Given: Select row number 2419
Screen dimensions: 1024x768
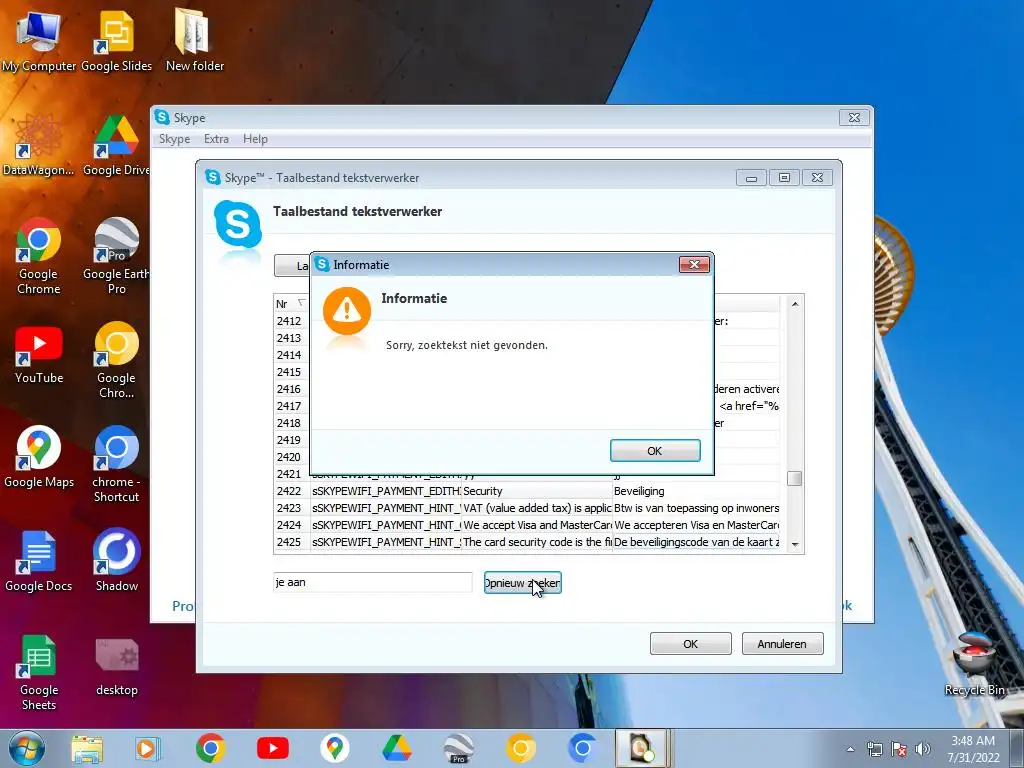Looking at the screenshot, I should tap(291, 440).
